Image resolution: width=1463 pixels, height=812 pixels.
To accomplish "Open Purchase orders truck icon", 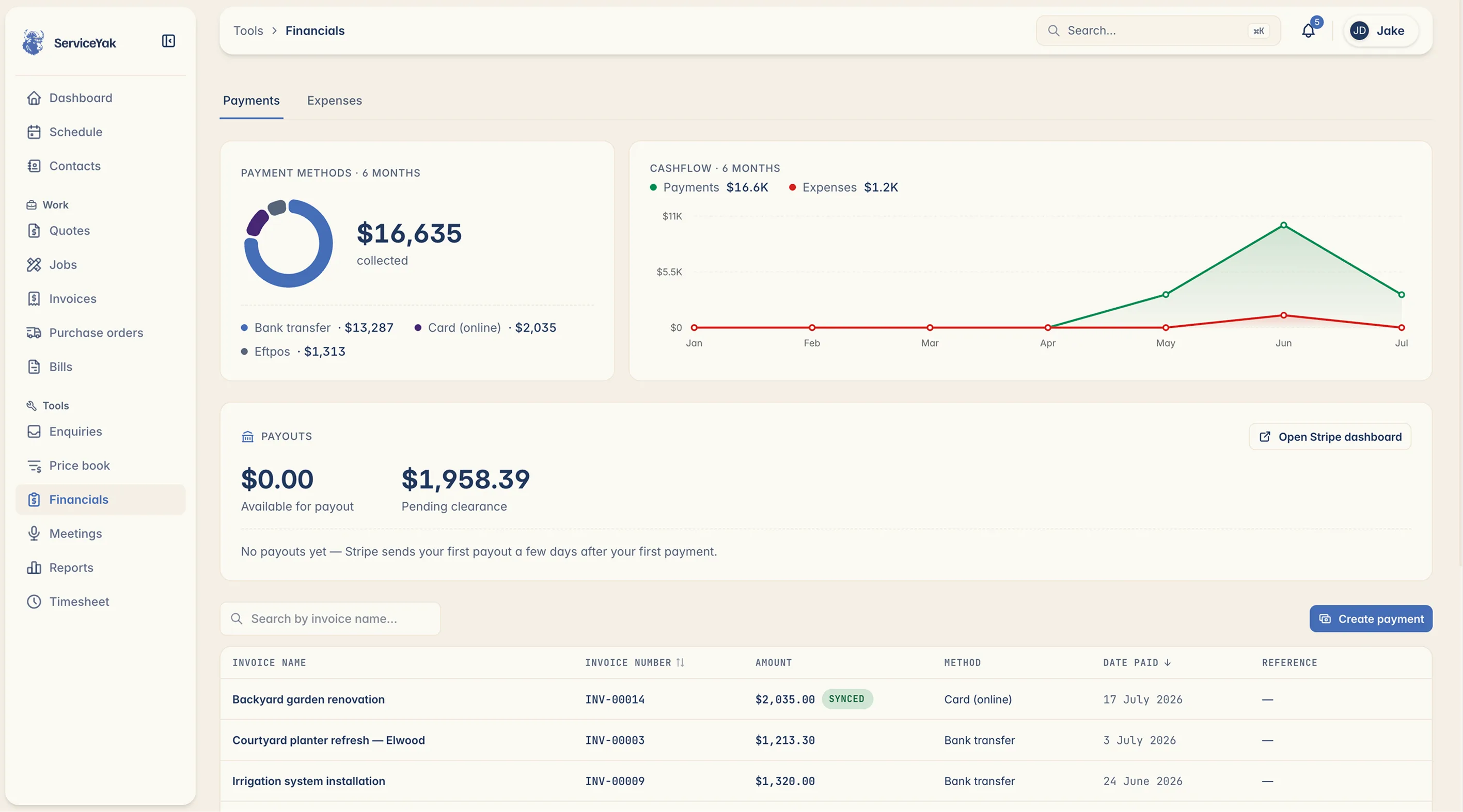I will [x=34, y=333].
